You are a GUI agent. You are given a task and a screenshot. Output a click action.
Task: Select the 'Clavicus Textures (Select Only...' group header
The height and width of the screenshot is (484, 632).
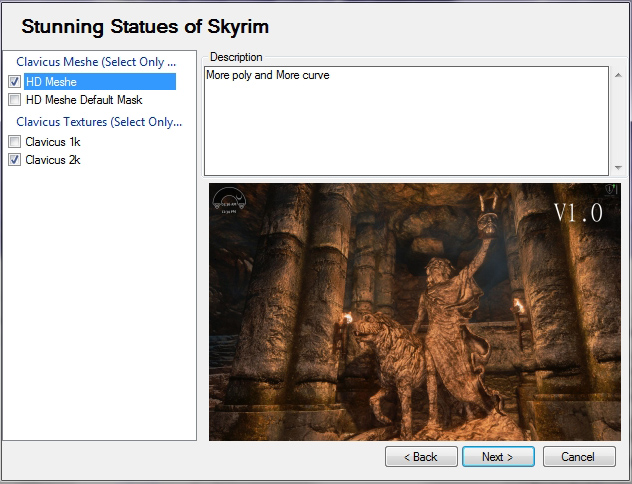pos(99,122)
